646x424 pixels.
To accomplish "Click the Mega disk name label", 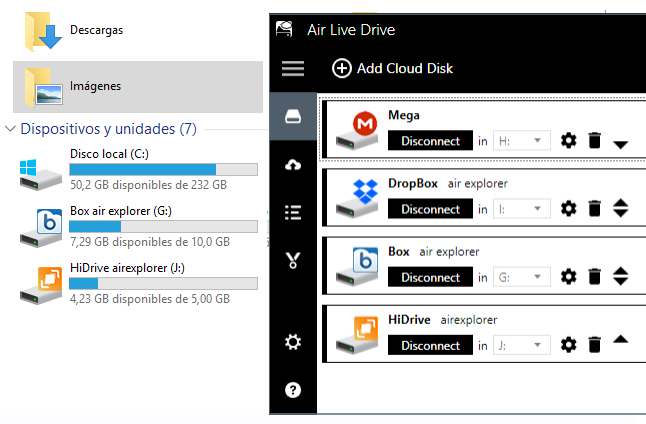I will tap(404, 115).
